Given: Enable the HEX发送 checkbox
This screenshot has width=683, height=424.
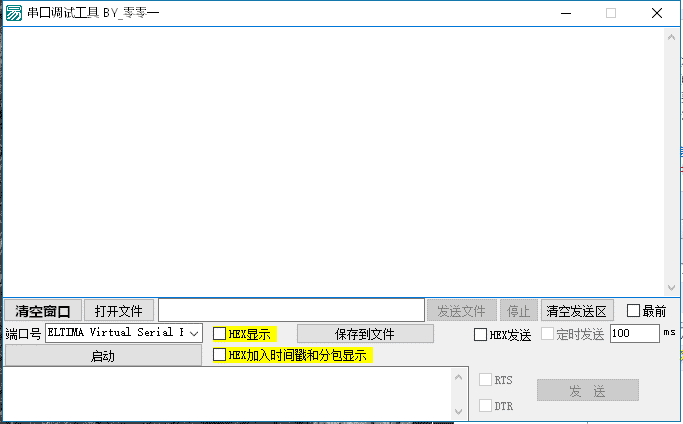Looking at the screenshot, I should 480,335.
